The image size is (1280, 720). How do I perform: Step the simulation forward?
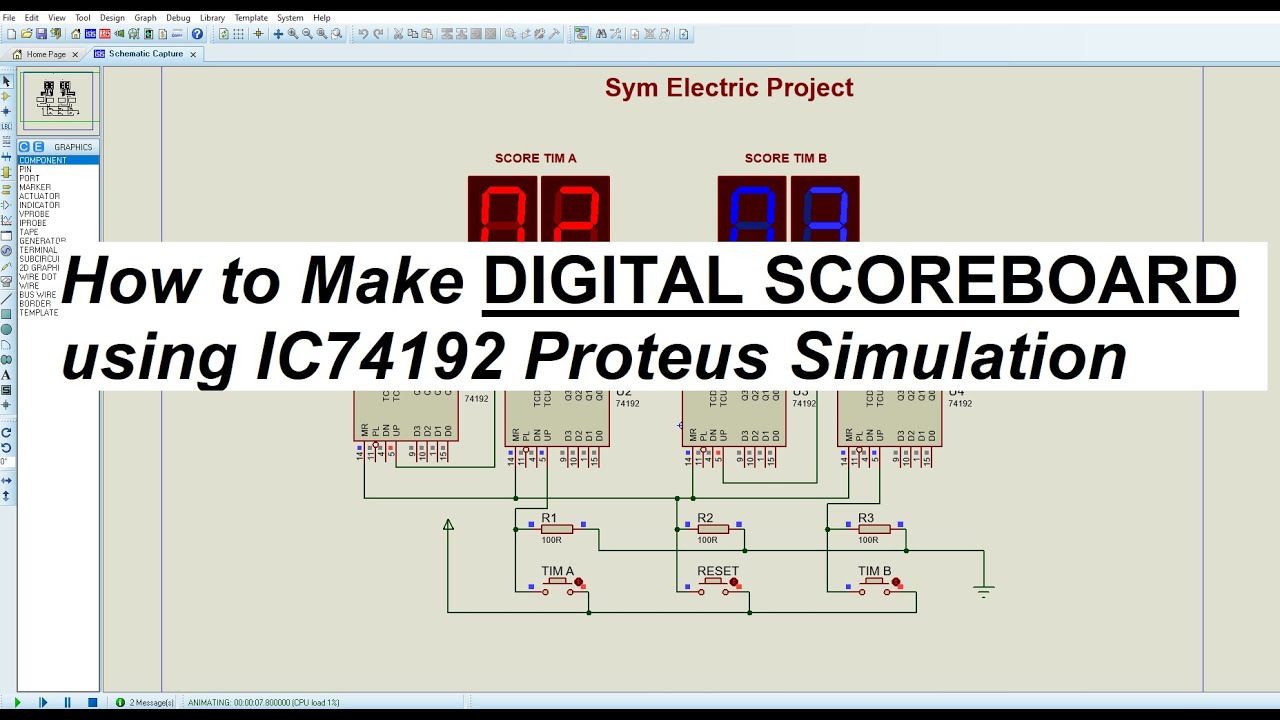pos(43,703)
